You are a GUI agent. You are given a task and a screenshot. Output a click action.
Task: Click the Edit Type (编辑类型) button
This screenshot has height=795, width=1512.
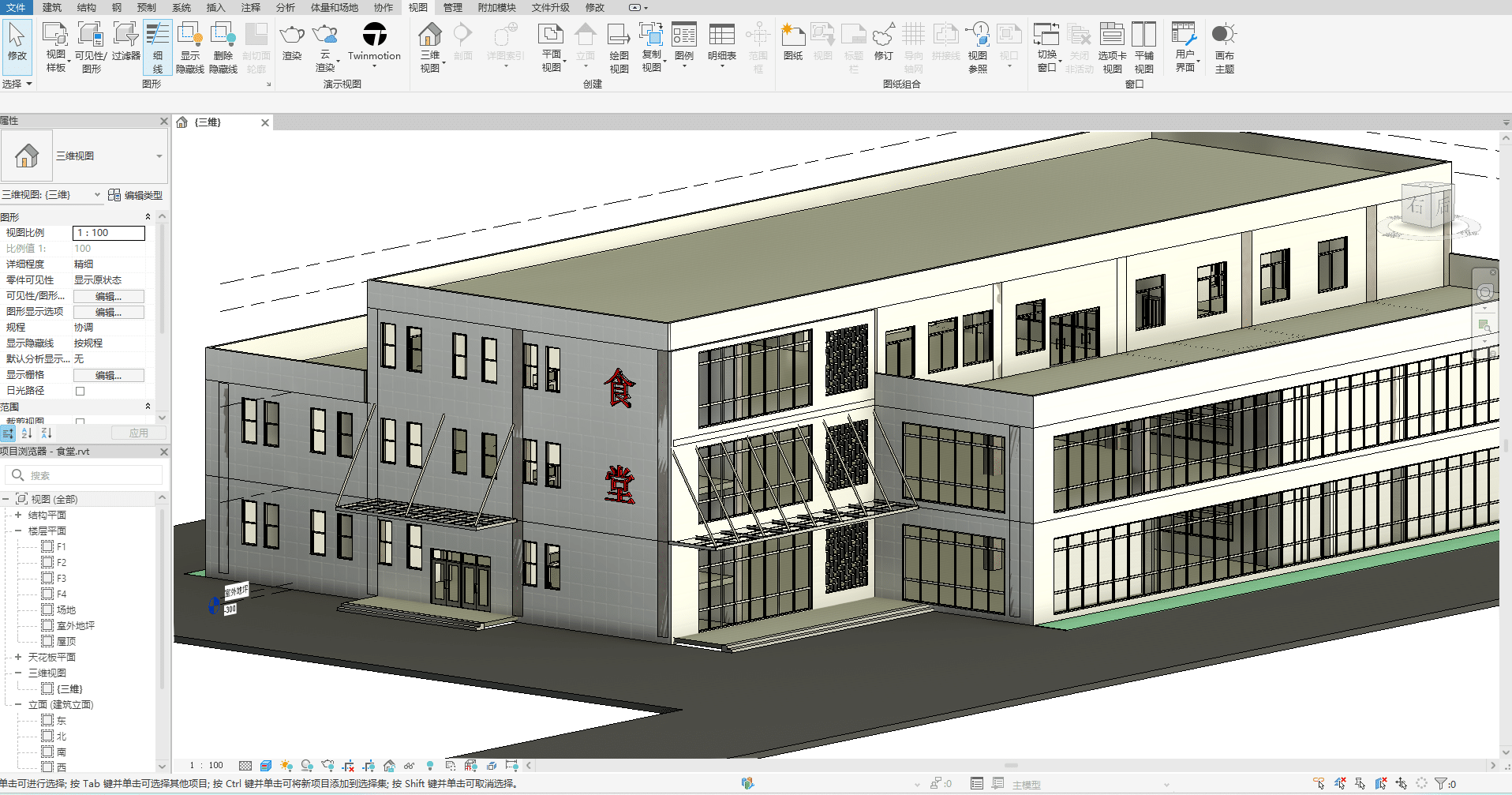[136, 195]
